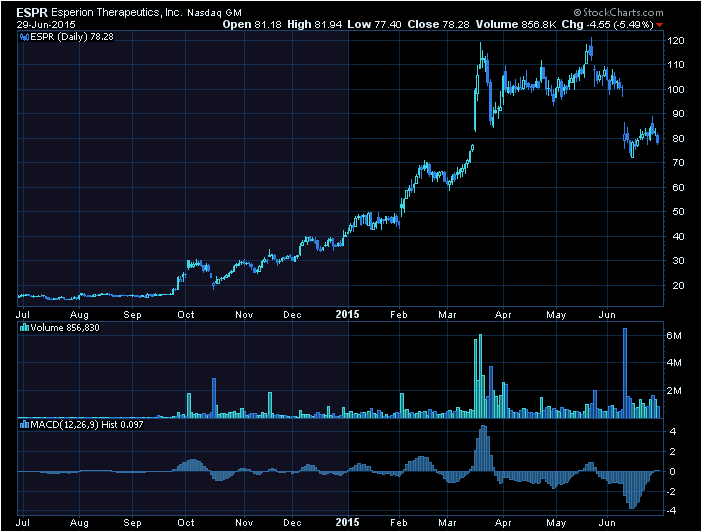Image resolution: width=702 pixels, height=532 pixels.
Task: Click the lowest MACD histogram trough in June
Action: [632, 490]
